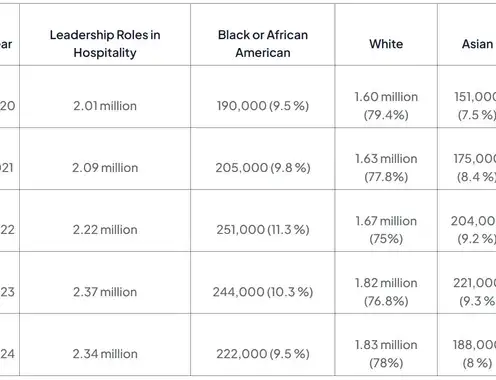Click the 1.67 million (75%) cell
Image resolution: width=496 pixels, height=380 pixels.
tap(386, 229)
